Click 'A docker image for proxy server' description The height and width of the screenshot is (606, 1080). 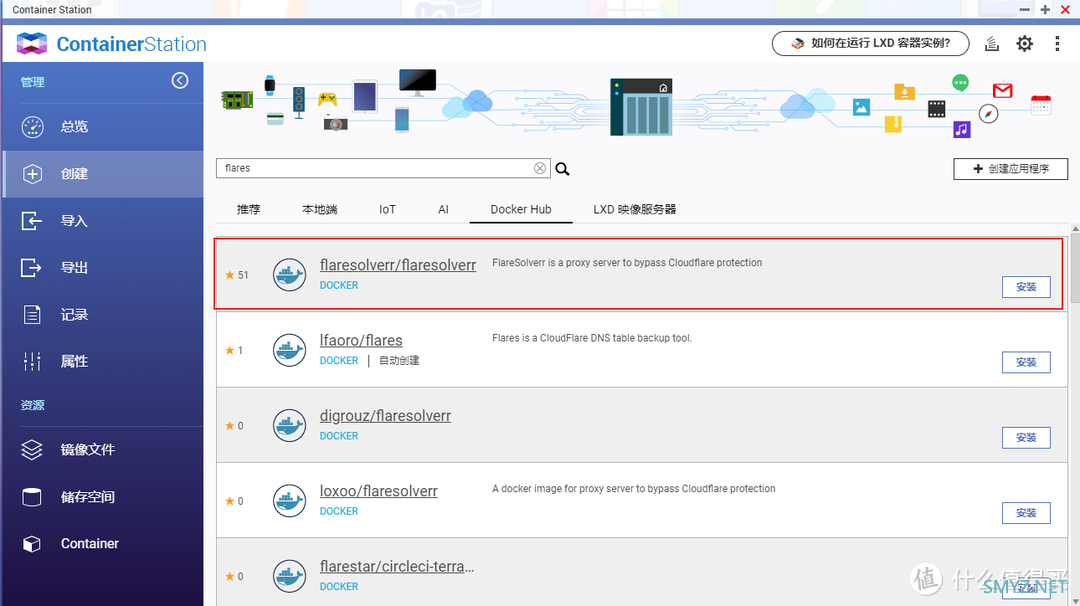tap(634, 488)
